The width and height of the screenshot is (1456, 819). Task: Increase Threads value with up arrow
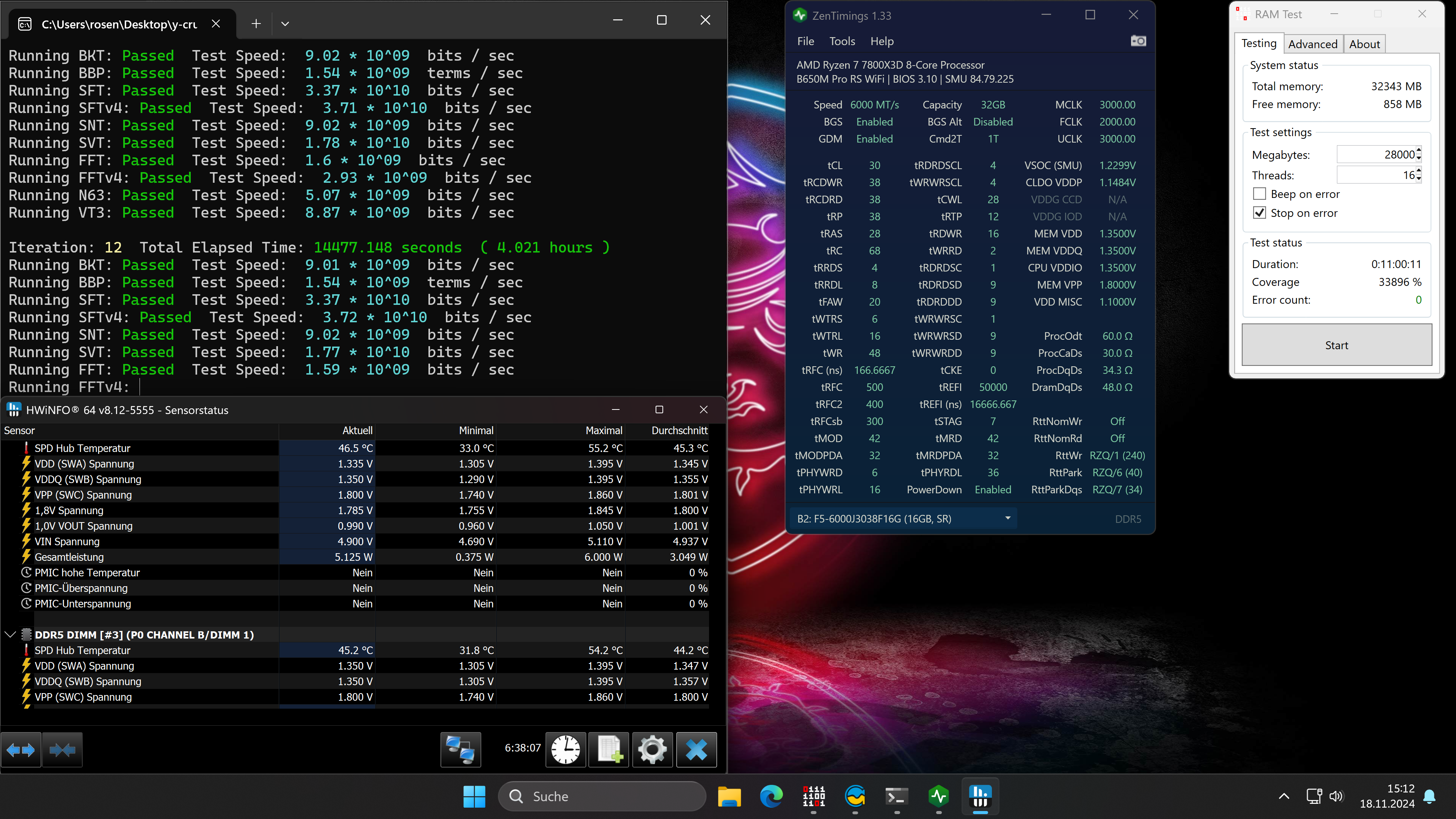point(1419,171)
